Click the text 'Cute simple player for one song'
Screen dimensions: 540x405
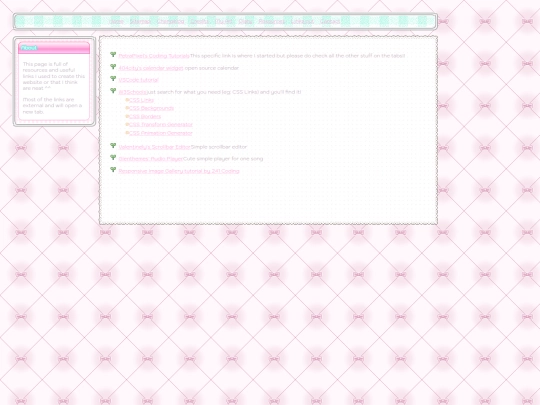[x=223, y=159]
